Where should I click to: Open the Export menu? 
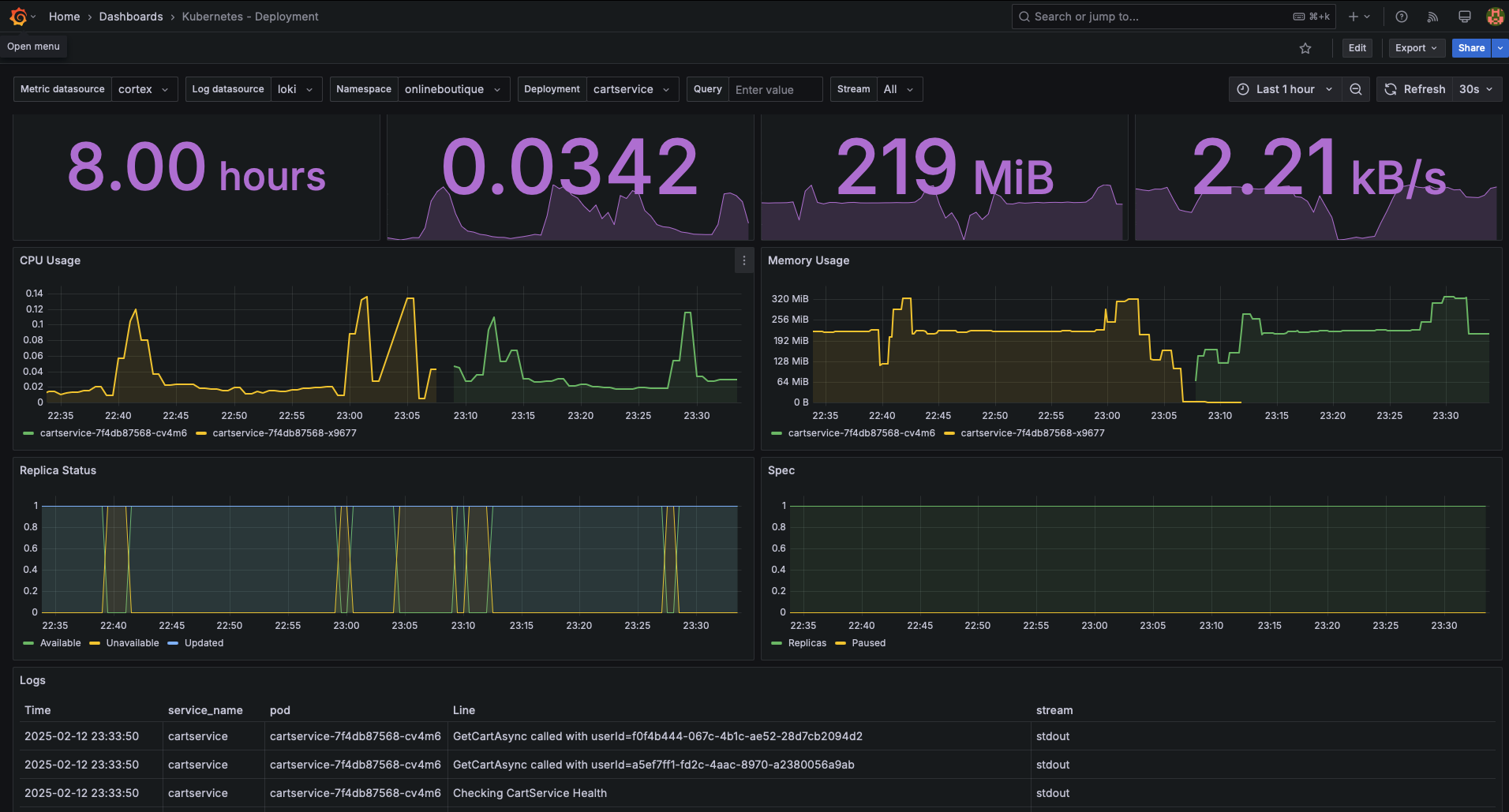click(1417, 48)
